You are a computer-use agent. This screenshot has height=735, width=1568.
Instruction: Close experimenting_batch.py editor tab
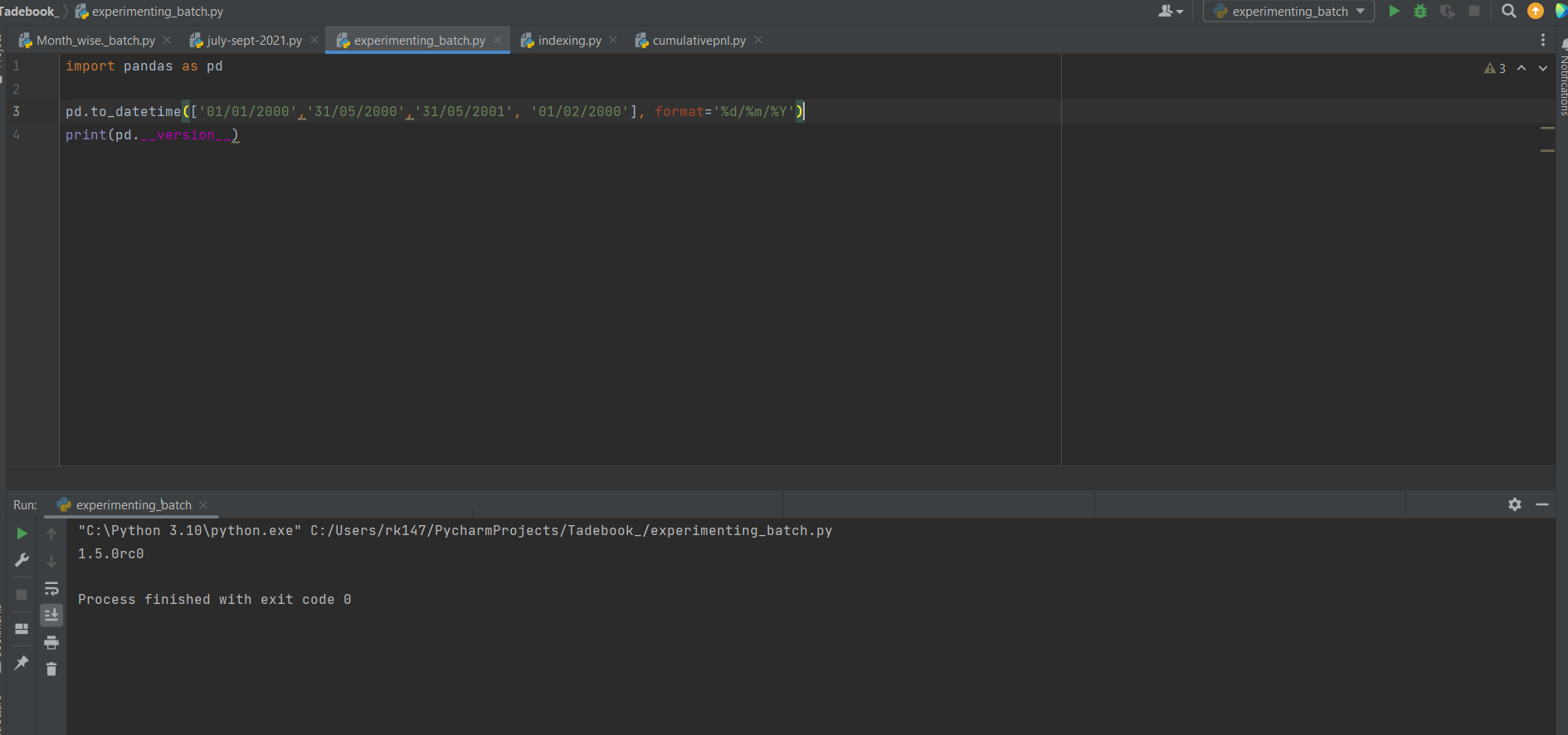(498, 40)
